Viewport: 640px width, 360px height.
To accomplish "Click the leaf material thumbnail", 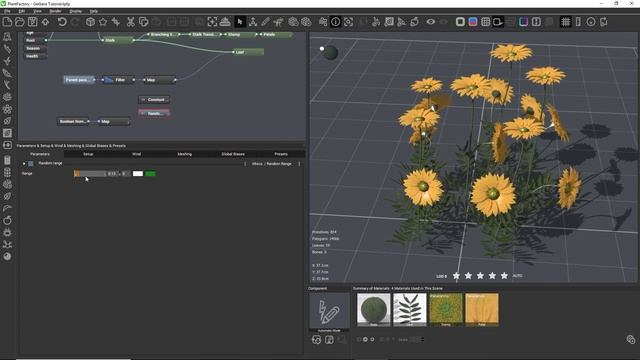I will click(409, 309).
